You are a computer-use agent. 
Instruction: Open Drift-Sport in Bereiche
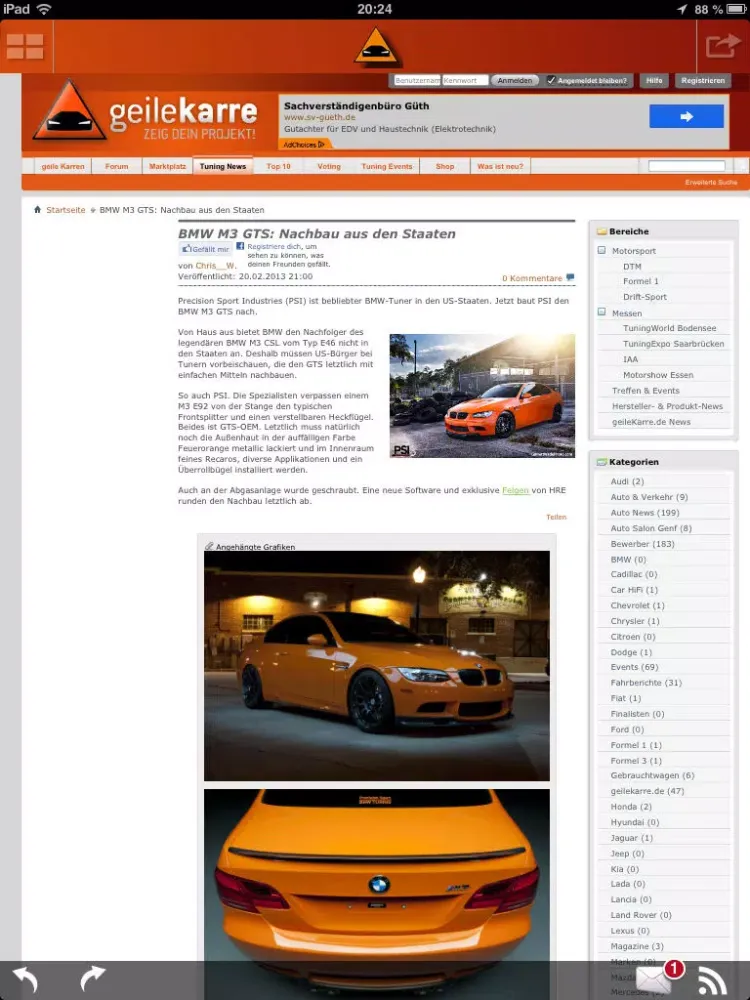(645, 297)
